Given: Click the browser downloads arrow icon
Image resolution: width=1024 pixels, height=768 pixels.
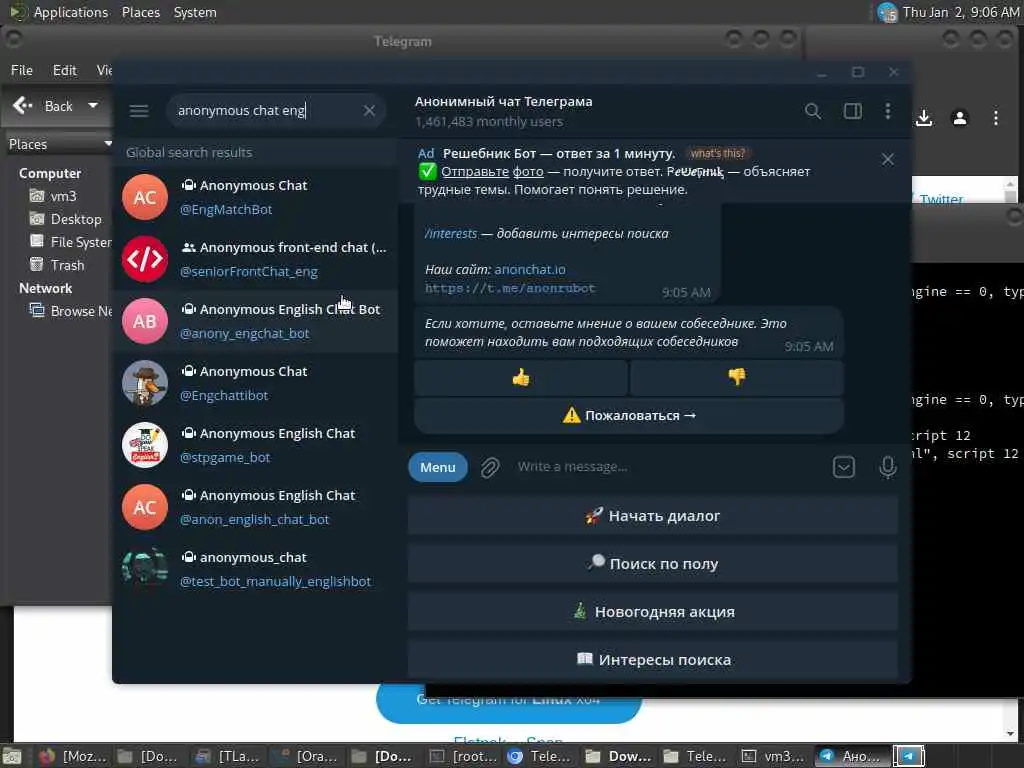Looking at the screenshot, I should click(923, 118).
